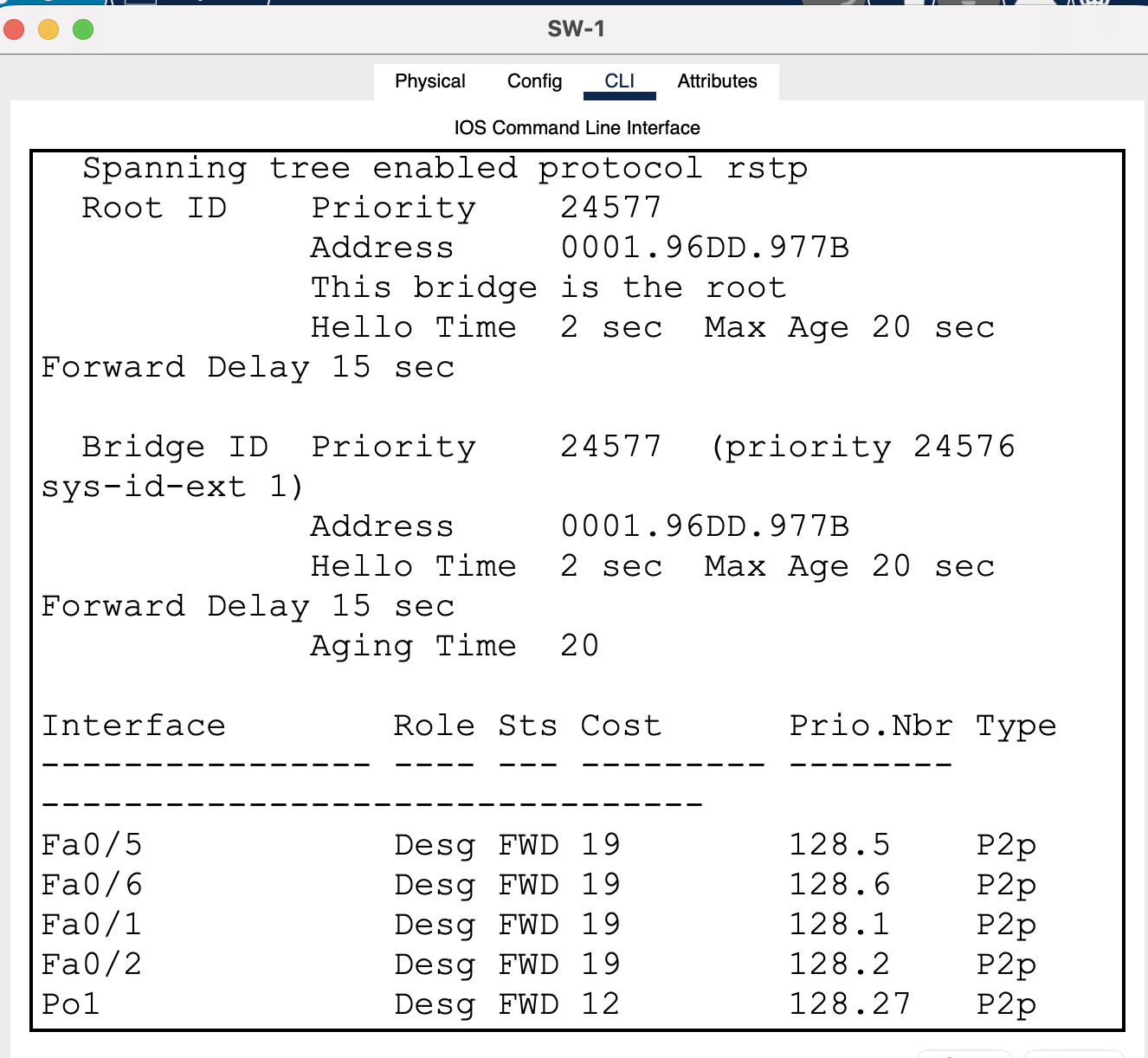Maximize the SW-1 window with the green button

click(83, 29)
